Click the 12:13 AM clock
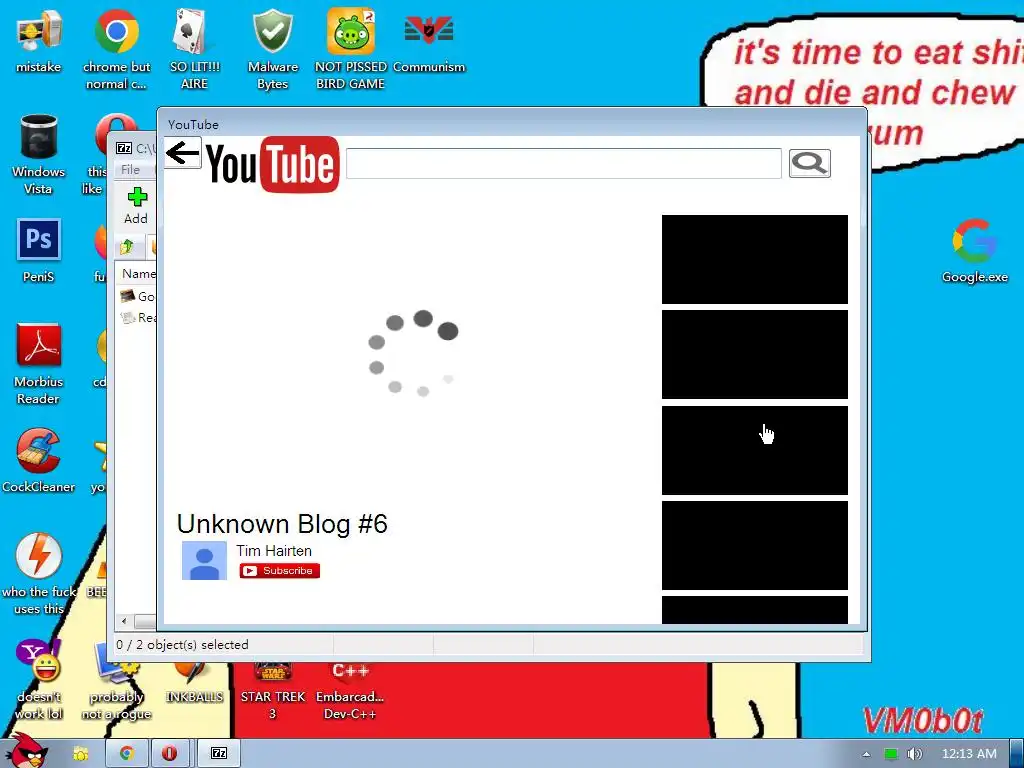1024x768 pixels. pos(969,754)
